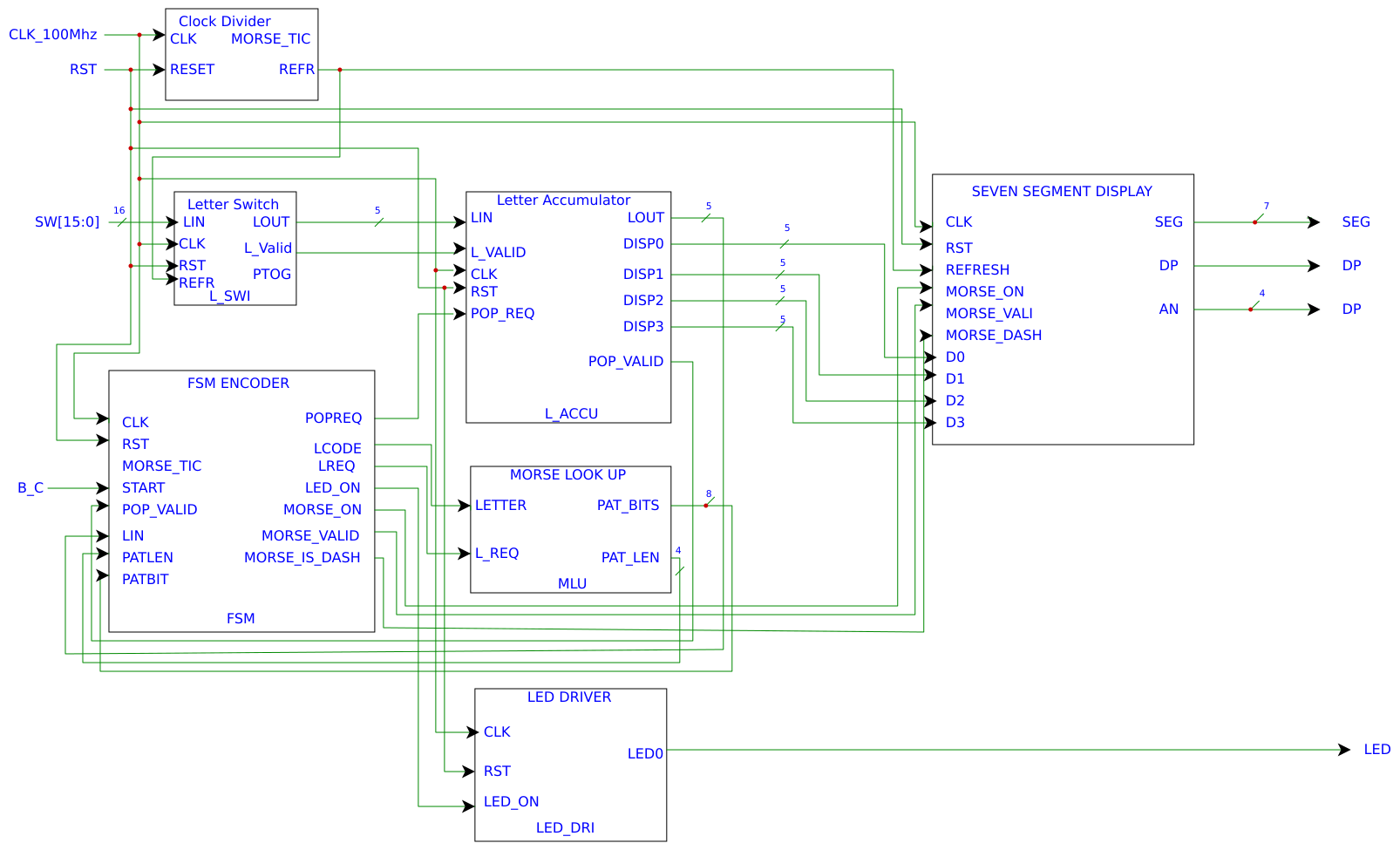This screenshot has width=1400, height=850.
Task: Select the DISP2 output port
Action: [643, 301]
